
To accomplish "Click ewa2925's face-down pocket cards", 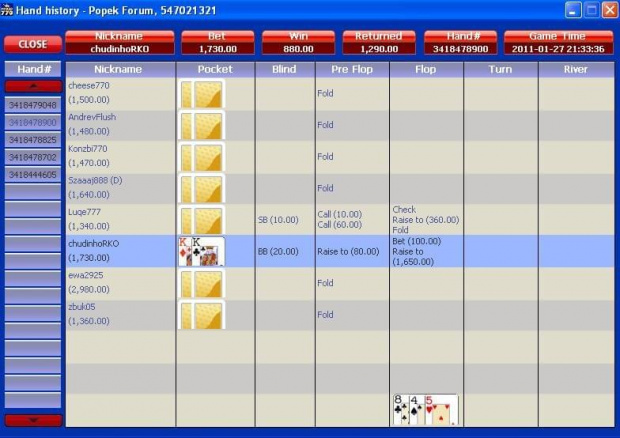I will [x=202, y=283].
